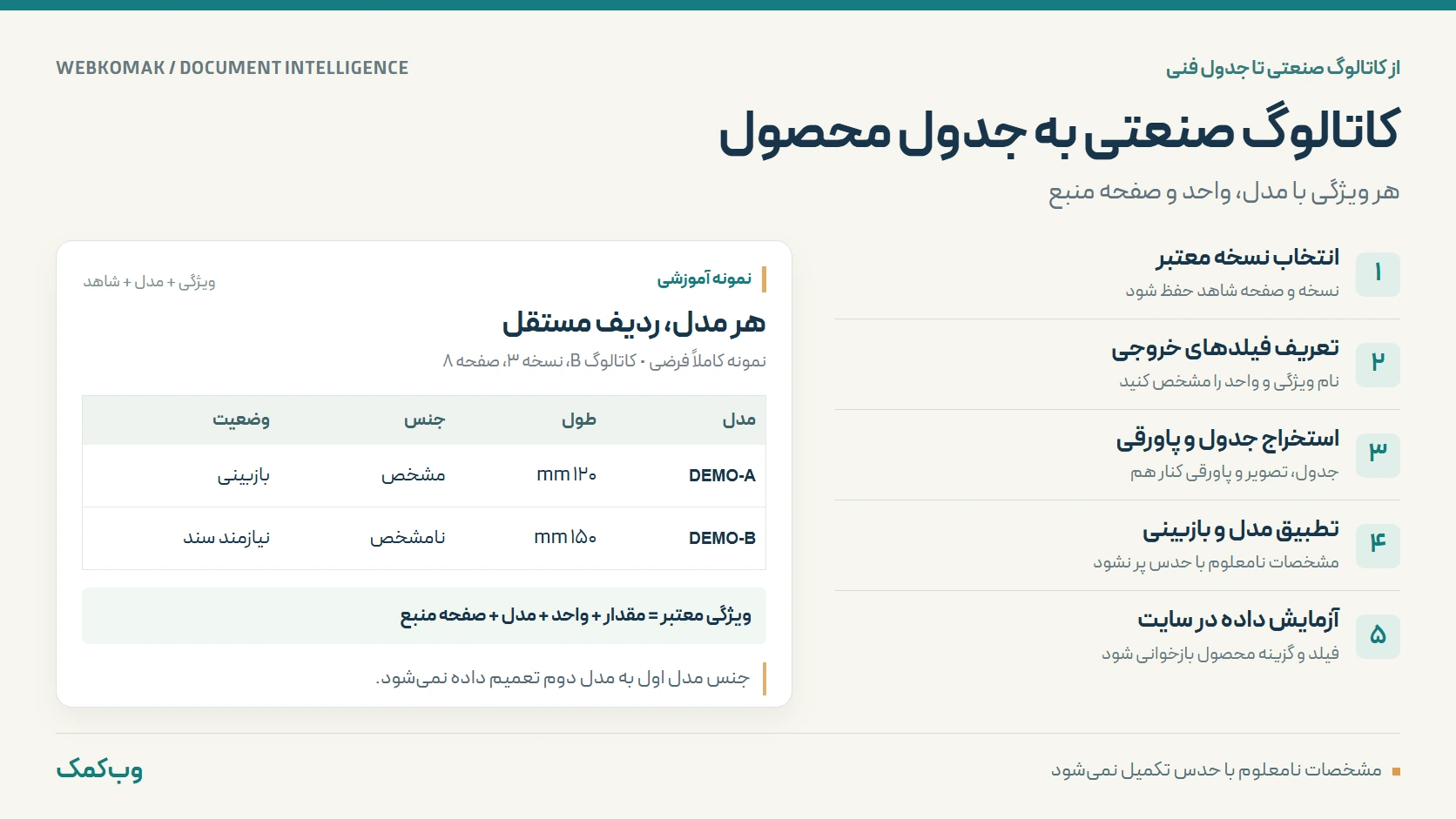Click the description جدول، تصویر و پاورقی کنار هم
The width and height of the screenshot is (1456, 819).
(1235, 472)
